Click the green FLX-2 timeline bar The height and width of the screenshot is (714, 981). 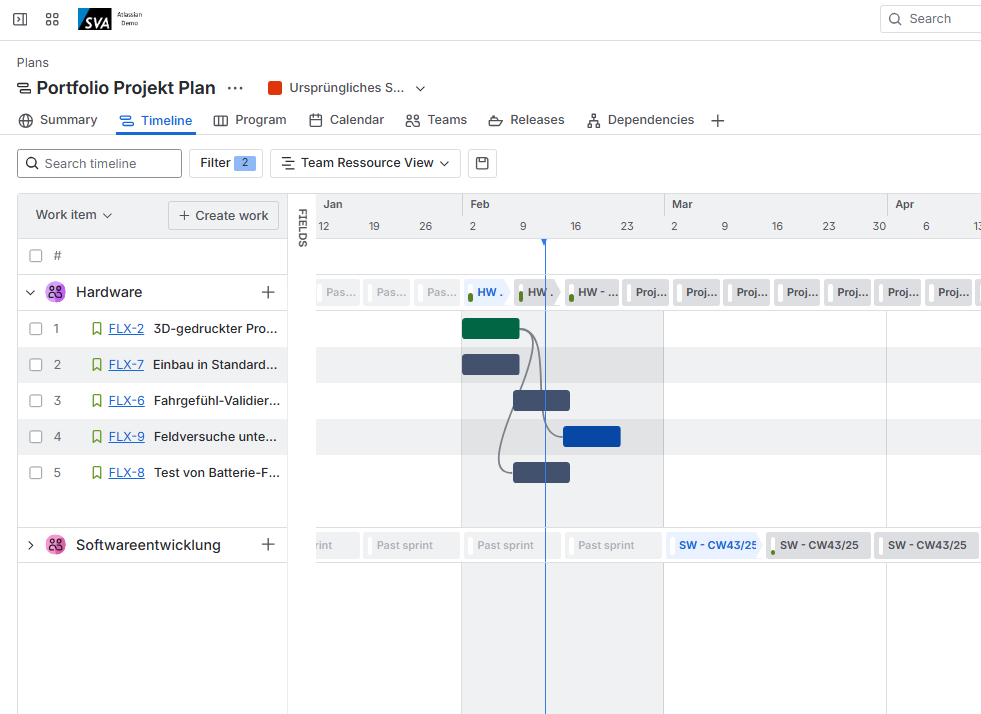pyautogui.click(x=490, y=328)
